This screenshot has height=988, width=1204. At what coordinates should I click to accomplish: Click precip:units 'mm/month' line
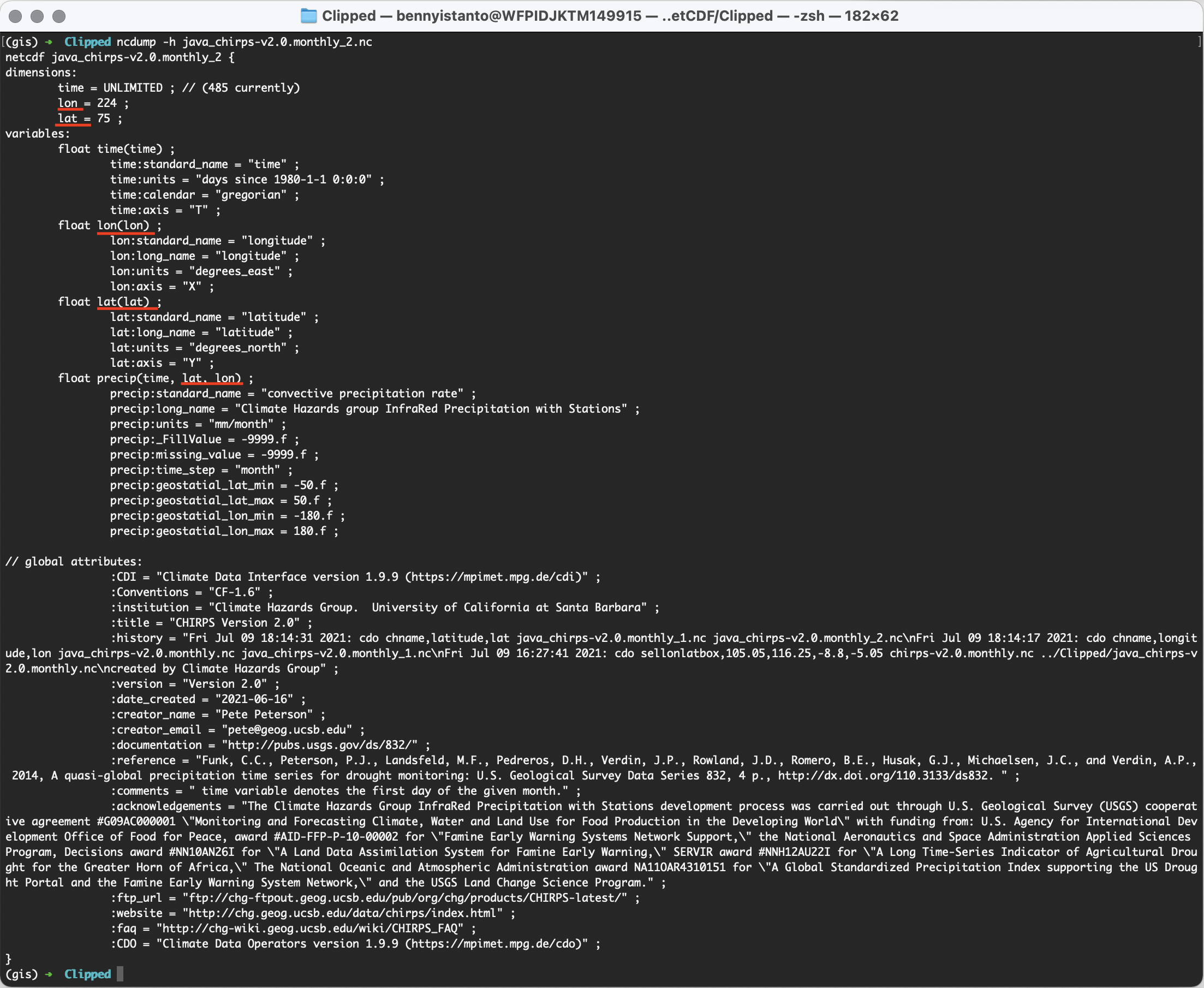(198, 424)
